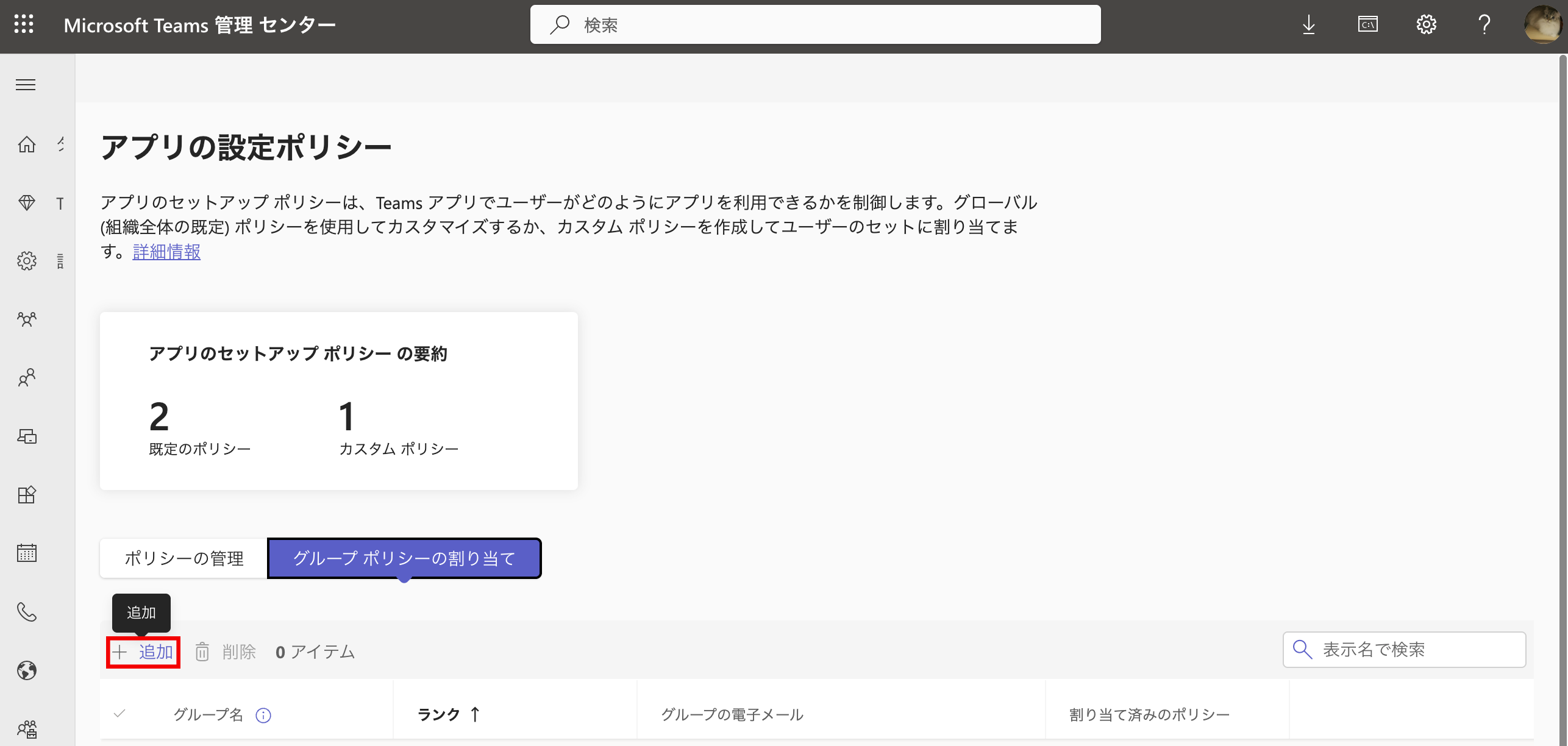
Task: Click Microsoft Teams 管理 センター title
Action: pos(200,25)
